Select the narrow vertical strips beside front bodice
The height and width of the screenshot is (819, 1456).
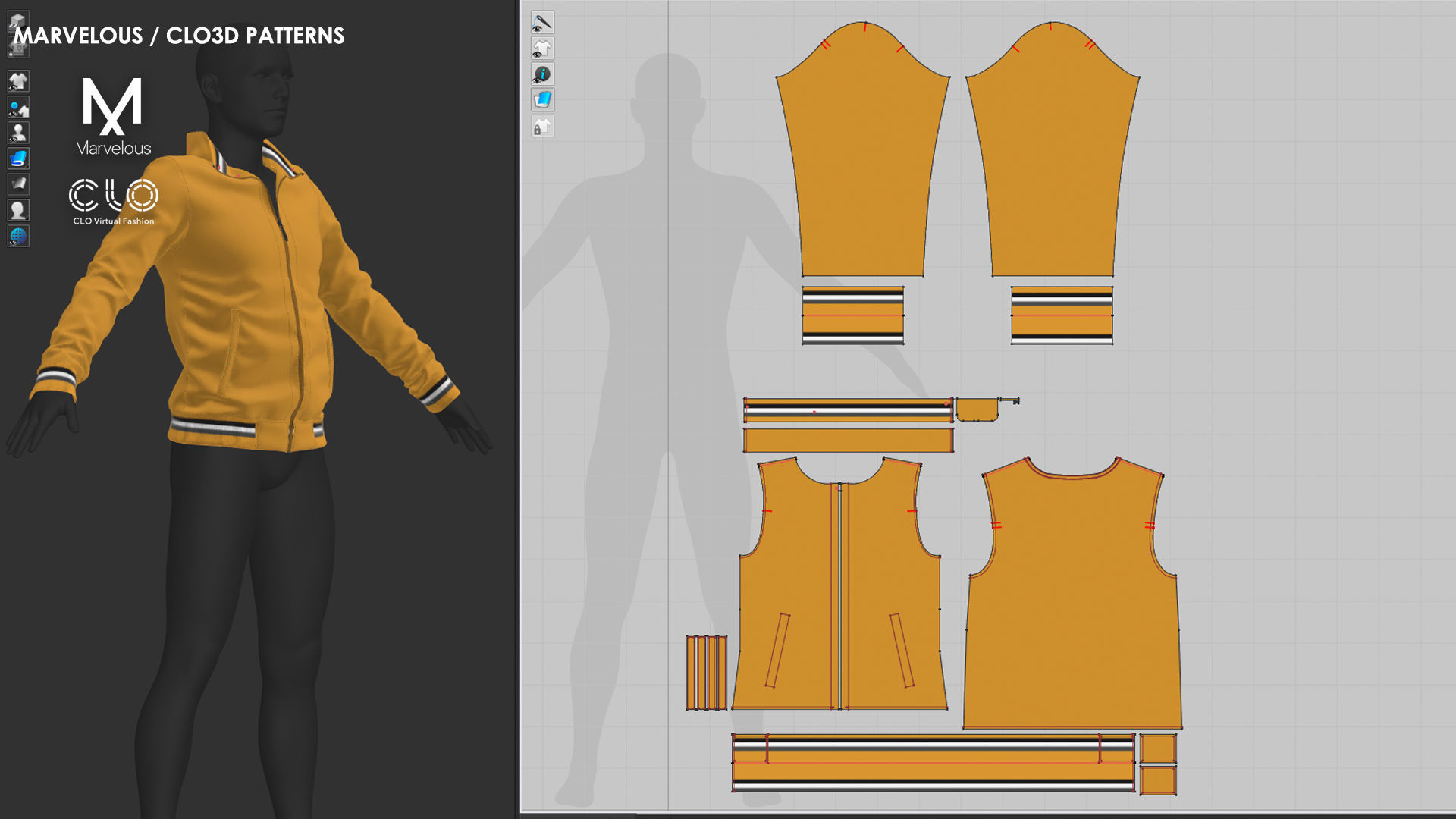[x=707, y=673]
